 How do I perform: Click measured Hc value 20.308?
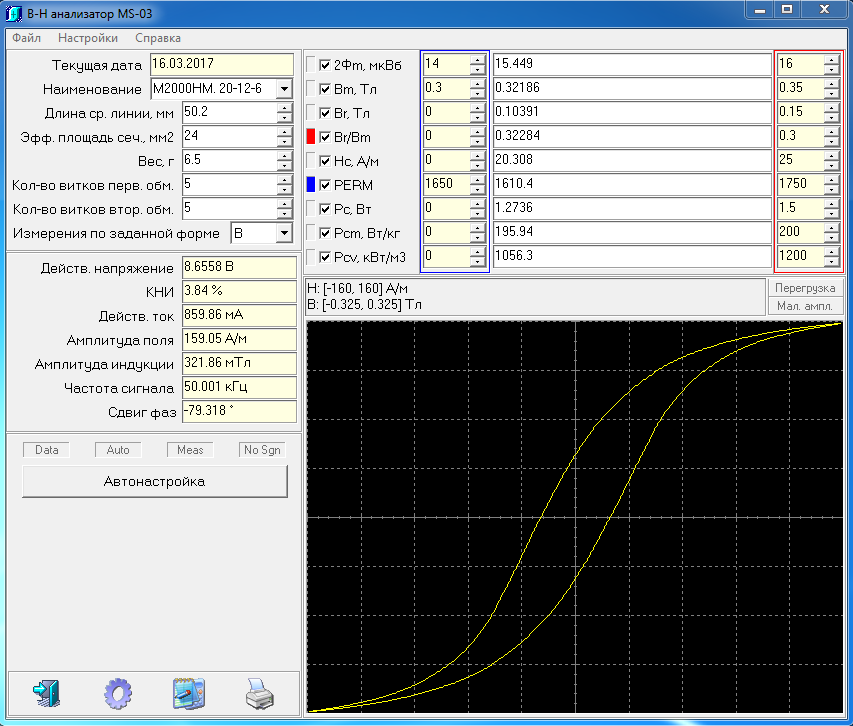(x=632, y=160)
